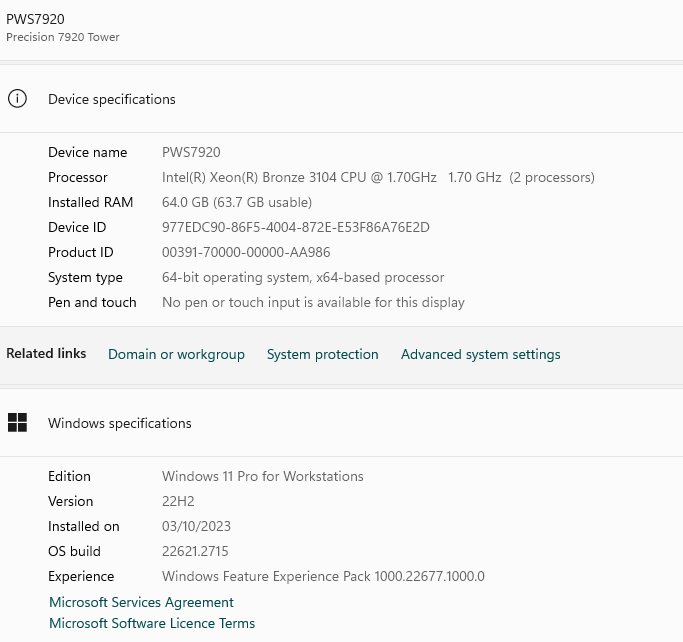Image resolution: width=683 pixels, height=642 pixels.
Task: Open the Domain or workgroup link
Action: (176, 354)
